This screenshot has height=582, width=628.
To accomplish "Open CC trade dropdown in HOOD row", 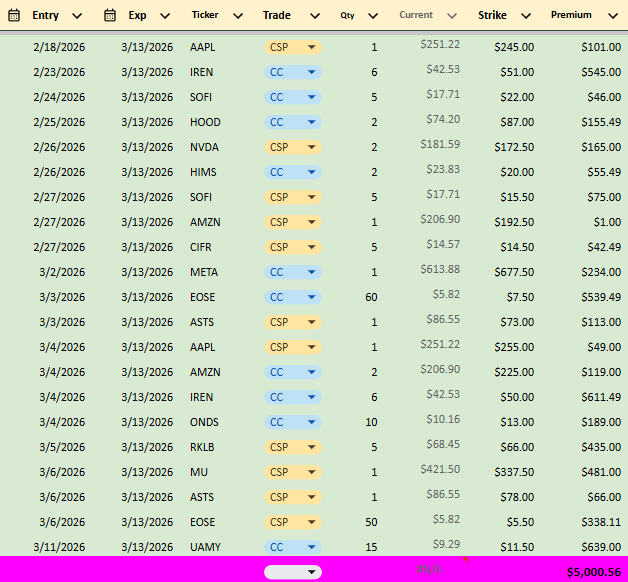I will point(293,122).
